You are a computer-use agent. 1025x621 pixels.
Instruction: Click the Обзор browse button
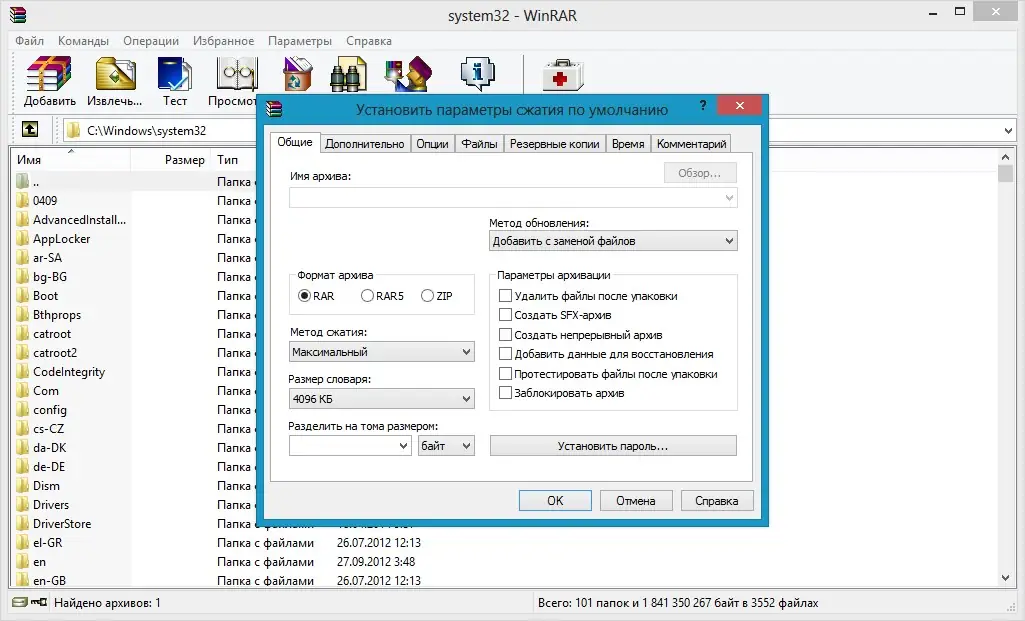(699, 173)
